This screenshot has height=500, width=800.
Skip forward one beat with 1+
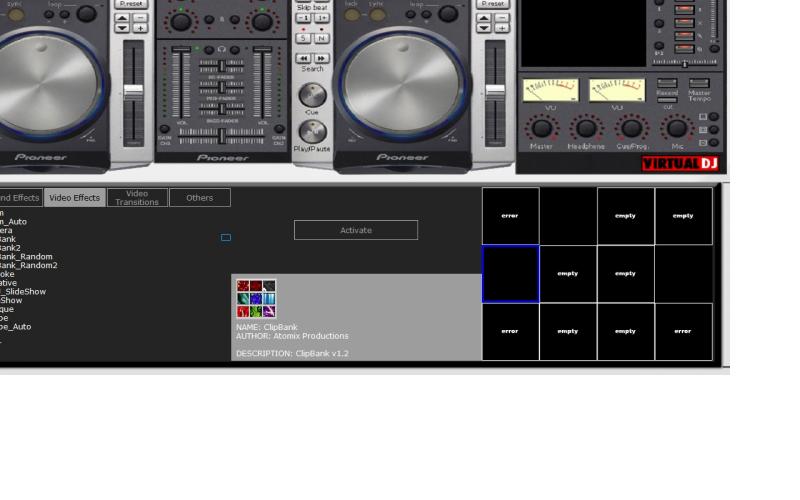click(321, 18)
